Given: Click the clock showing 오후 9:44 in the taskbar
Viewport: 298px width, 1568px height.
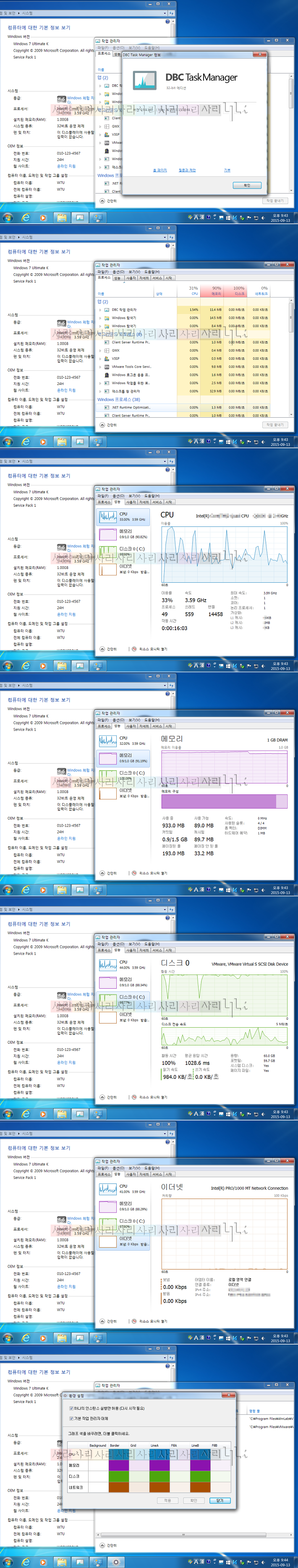Looking at the screenshot, I should point(280,1562).
